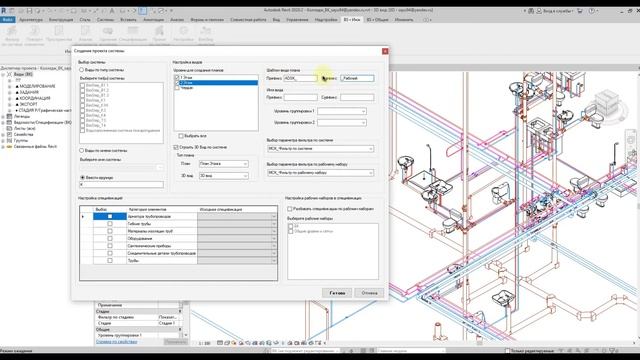Viewport: 640px width, 360px height.
Task: Open the 'План' type dropdown
Action: click(x=223, y=164)
